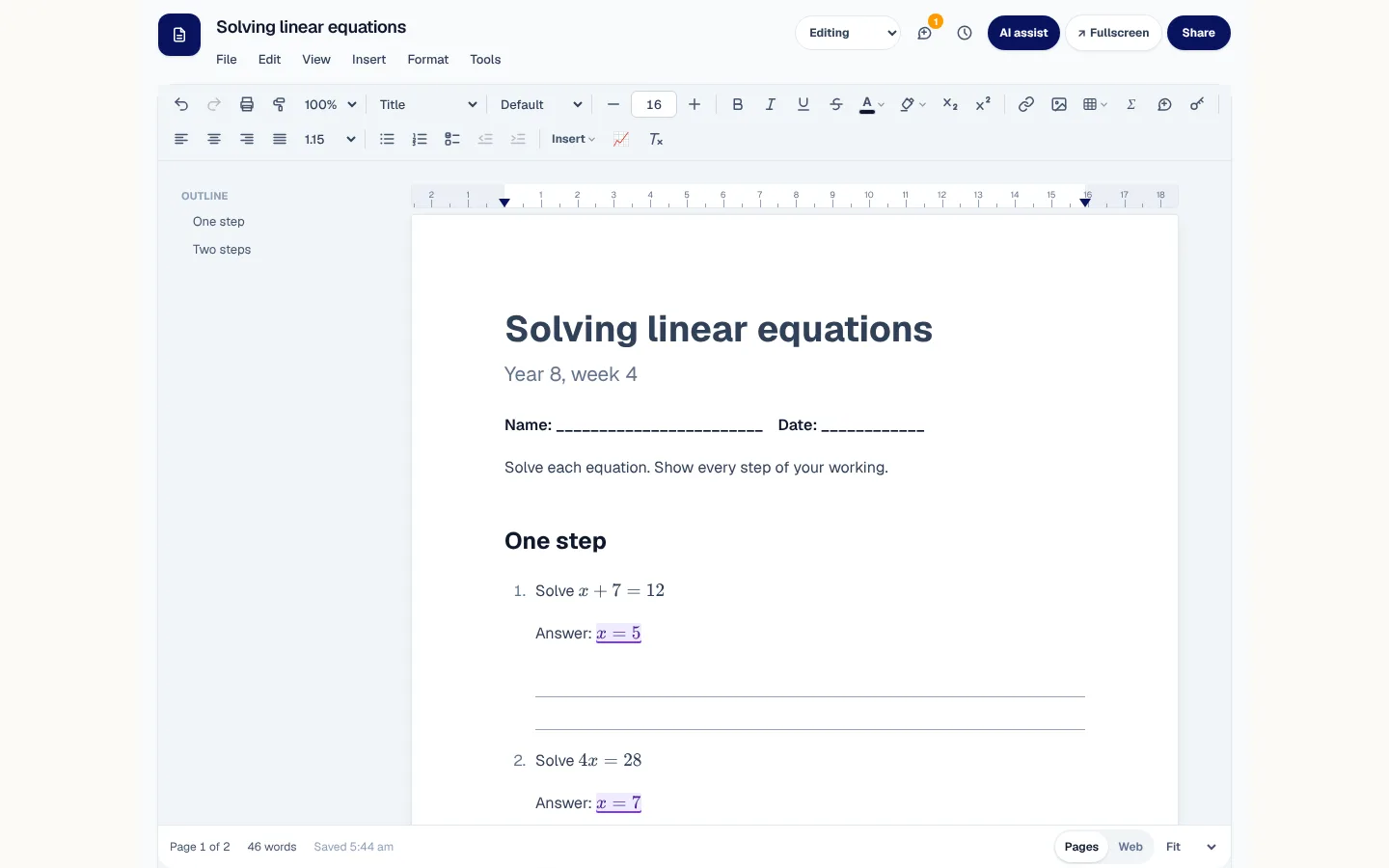Open the AI assist panel
The height and width of the screenshot is (868, 1389).
(x=1023, y=33)
